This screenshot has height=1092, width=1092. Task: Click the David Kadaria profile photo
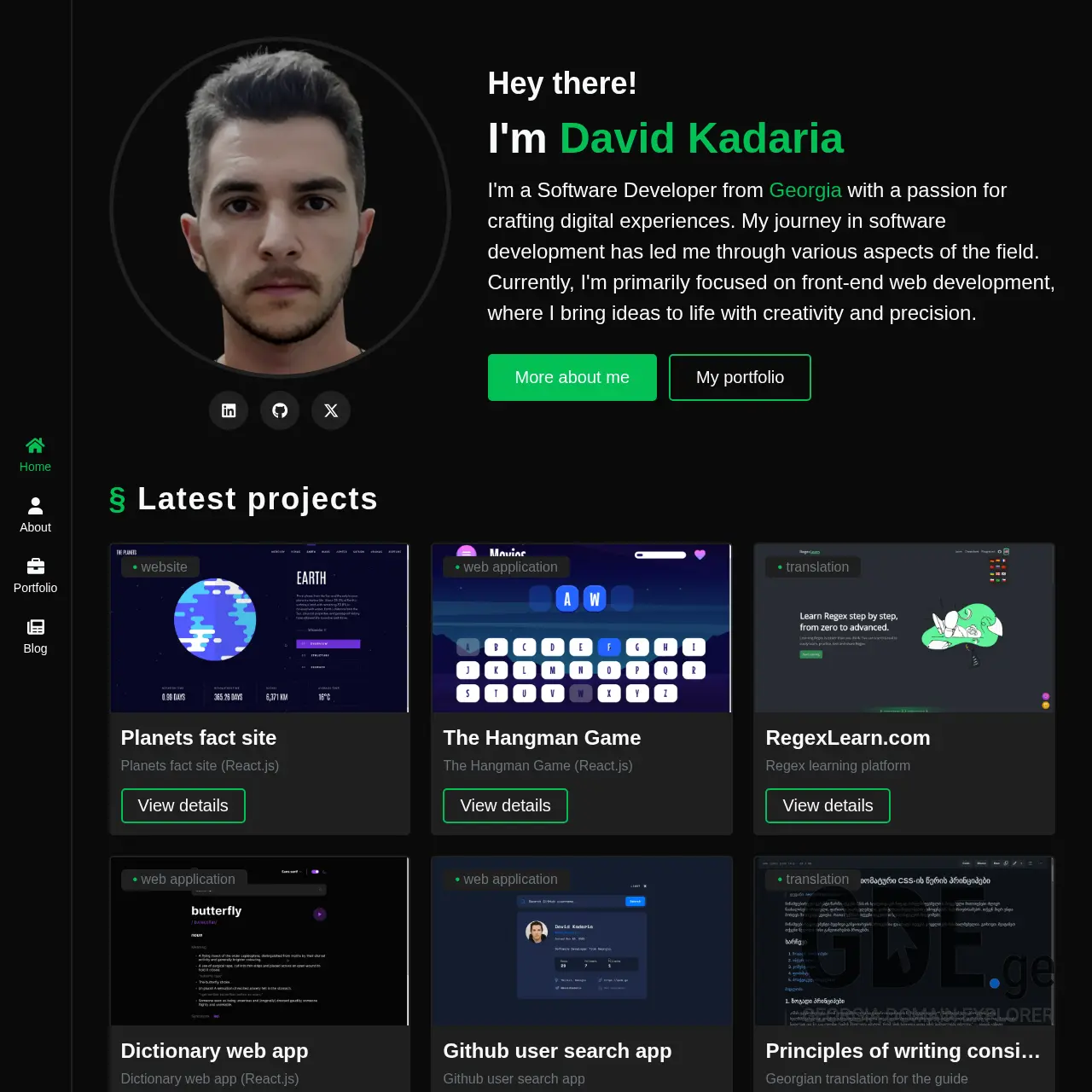(x=280, y=206)
